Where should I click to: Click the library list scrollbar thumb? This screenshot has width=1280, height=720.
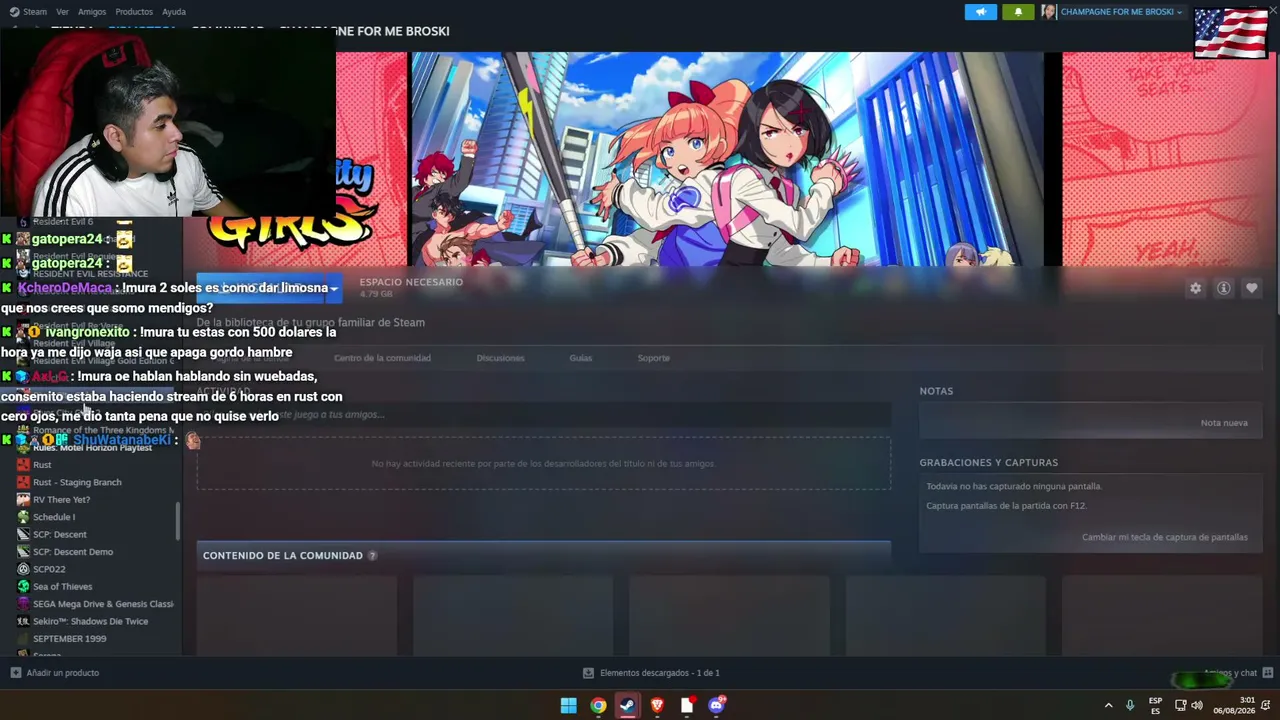click(x=178, y=519)
